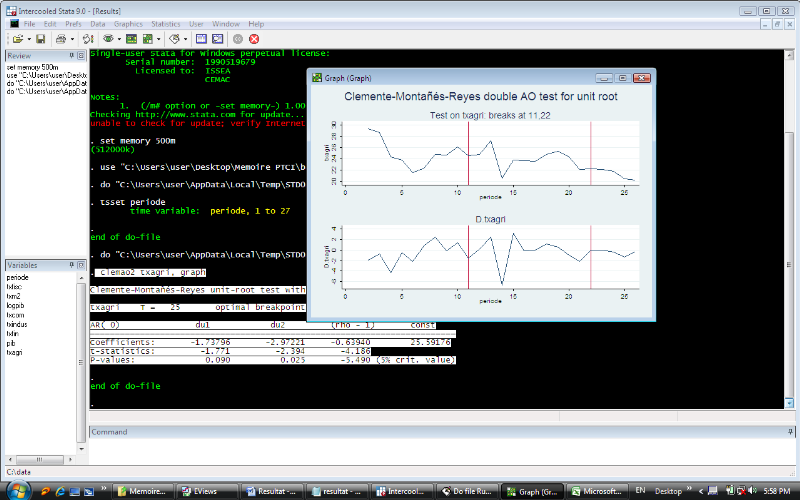This screenshot has width=800, height=500.
Task: Click the Variables panel scrollbar up arrow
Action: (82, 277)
